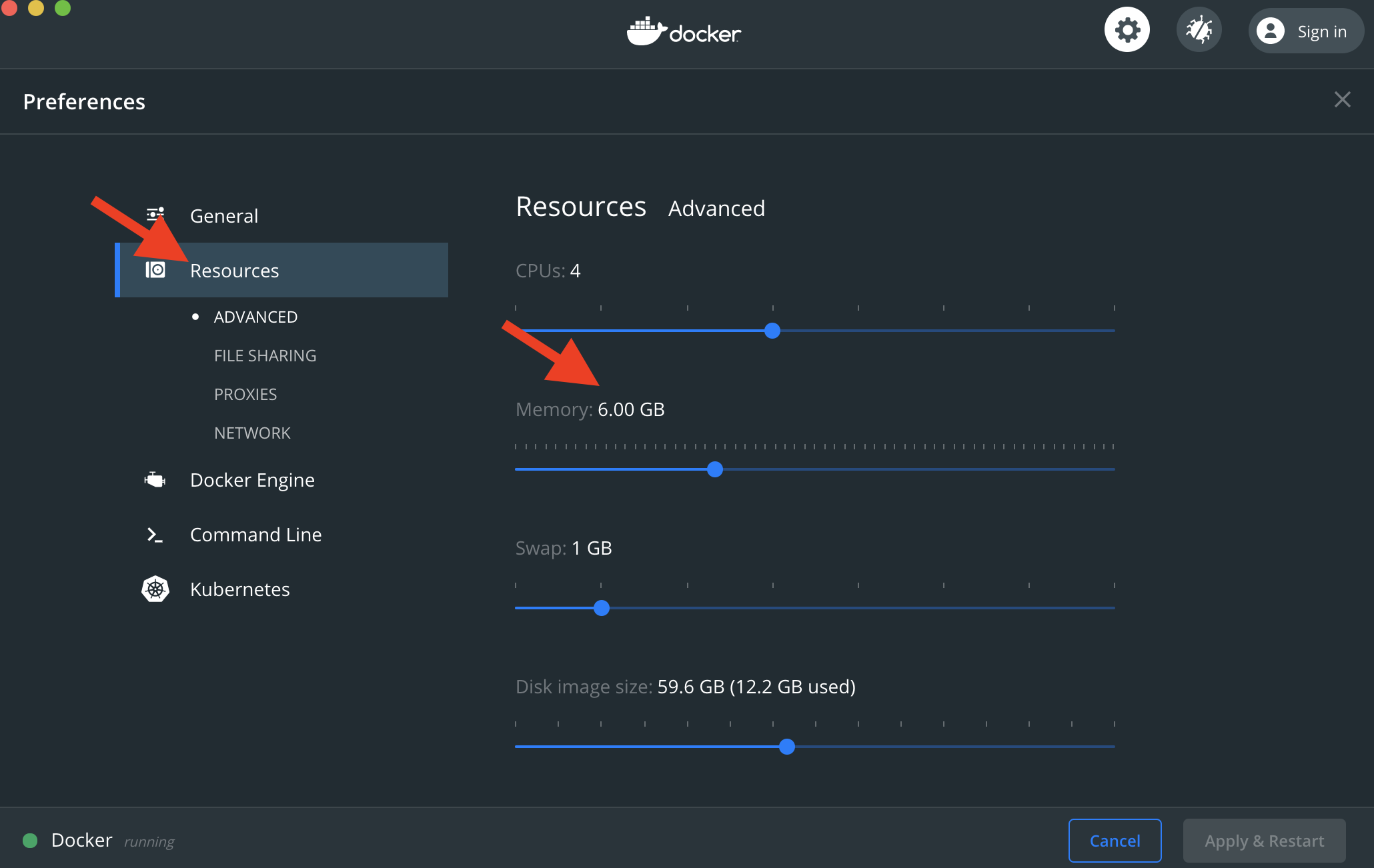Image resolution: width=1374 pixels, height=868 pixels.
Task: Click the Memory slider handle
Action: click(715, 469)
